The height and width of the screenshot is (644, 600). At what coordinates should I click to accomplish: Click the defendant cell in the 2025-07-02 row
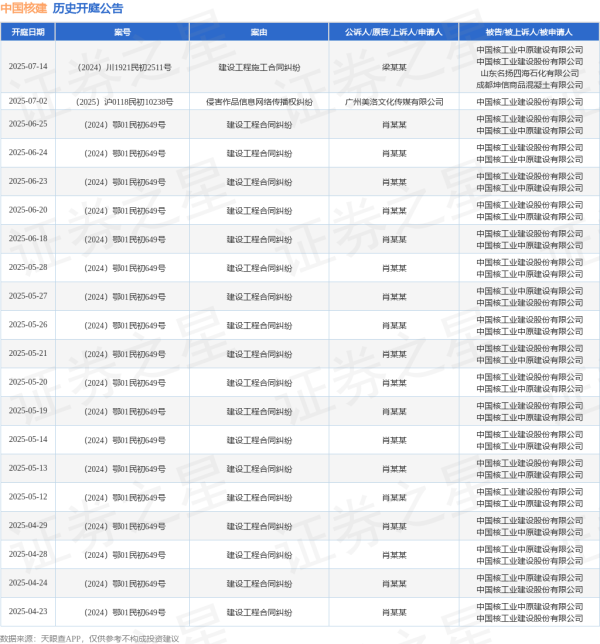(530, 102)
